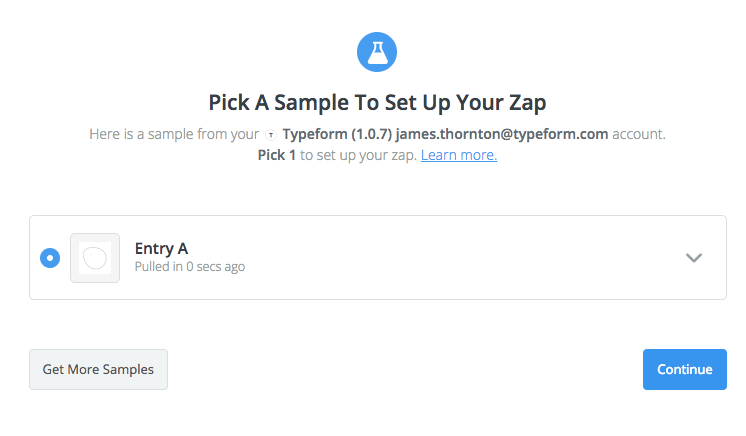Image resolution: width=746 pixels, height=436 pixels.
Task: Click the Get More Samples button
Action: point(98,369)
